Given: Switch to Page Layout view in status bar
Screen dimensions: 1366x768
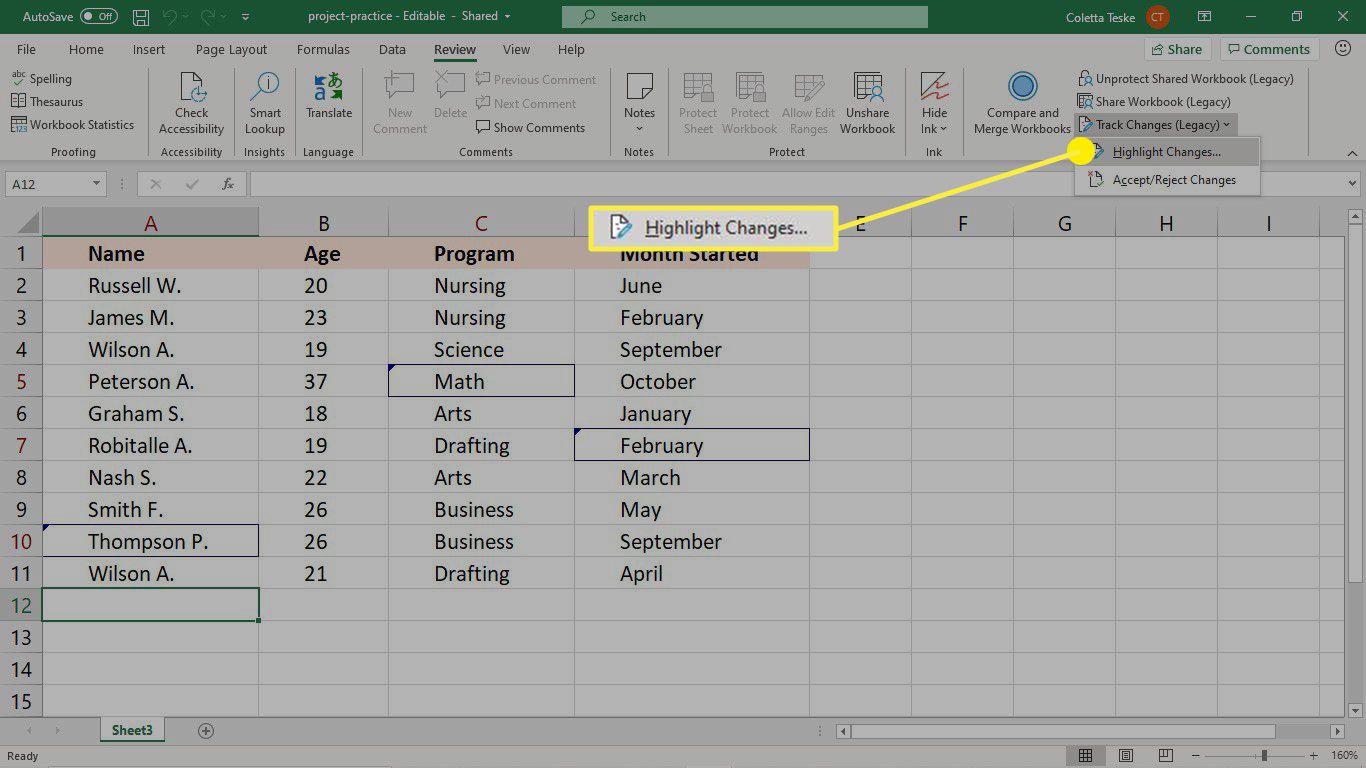Looking at the screenshot, I should (x=1126, y=756).
